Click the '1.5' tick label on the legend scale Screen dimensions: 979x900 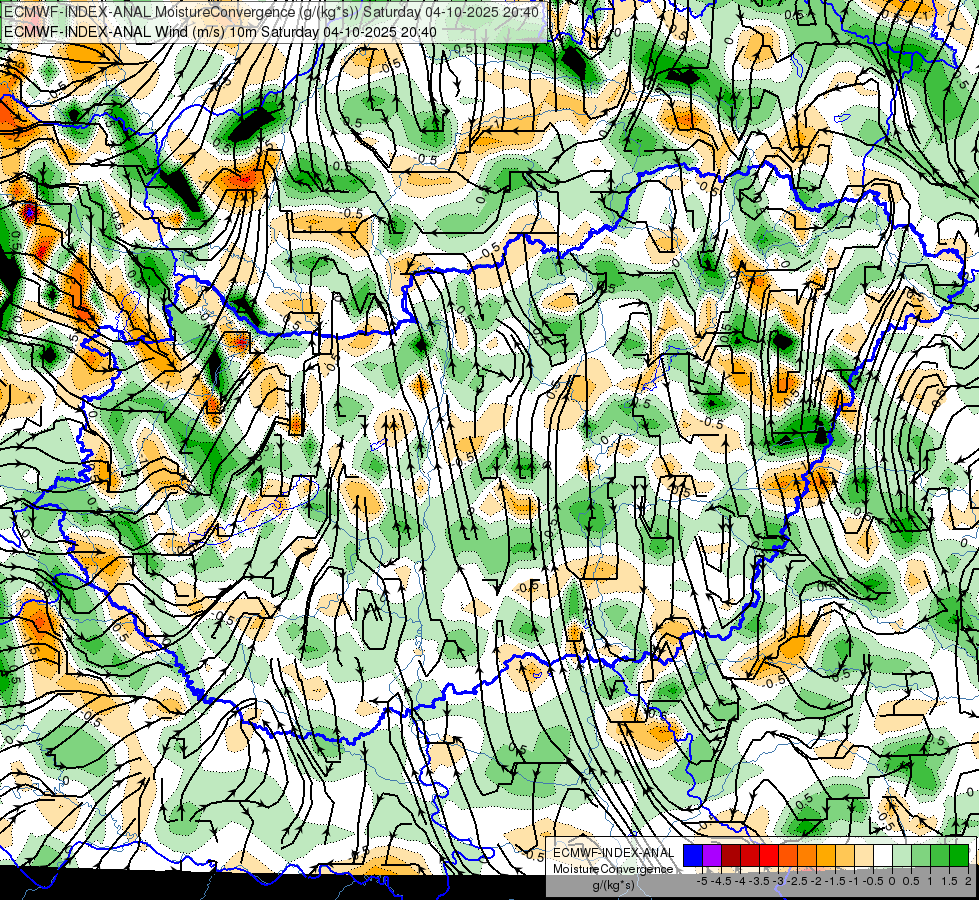coord(949,881)
